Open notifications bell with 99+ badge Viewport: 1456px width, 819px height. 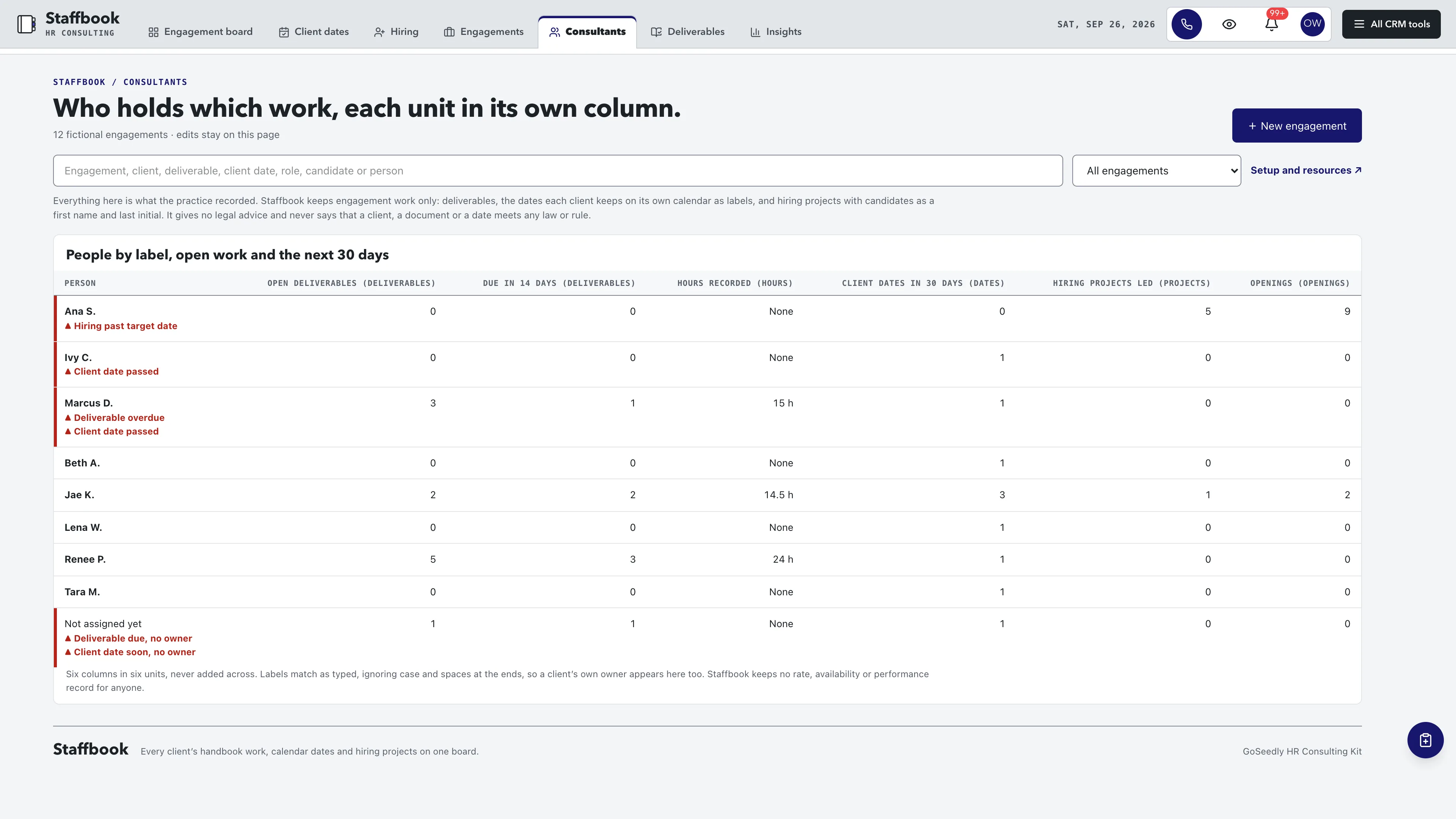(1272, 24)
